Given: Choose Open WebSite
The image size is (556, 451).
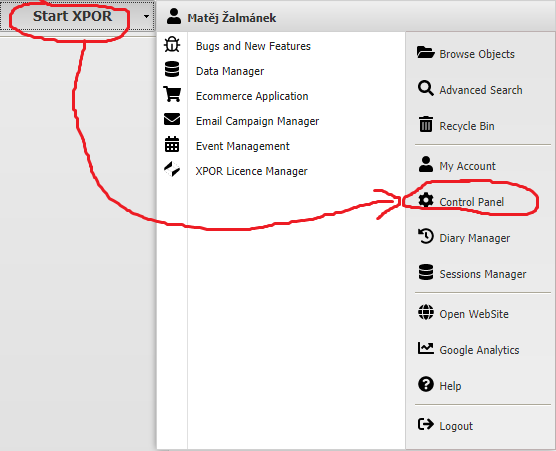Looking at the screenshot, I should [x=474, y=314].
